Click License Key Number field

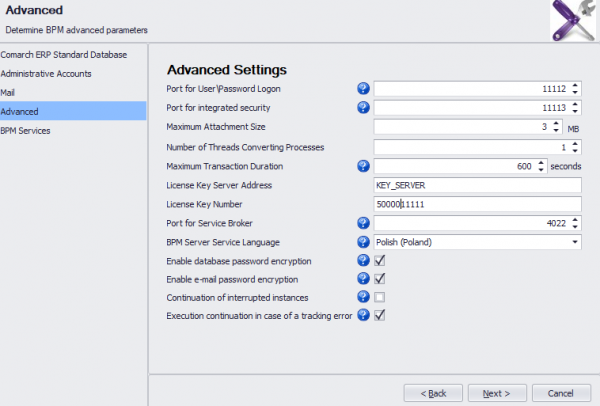click(477, 204)
